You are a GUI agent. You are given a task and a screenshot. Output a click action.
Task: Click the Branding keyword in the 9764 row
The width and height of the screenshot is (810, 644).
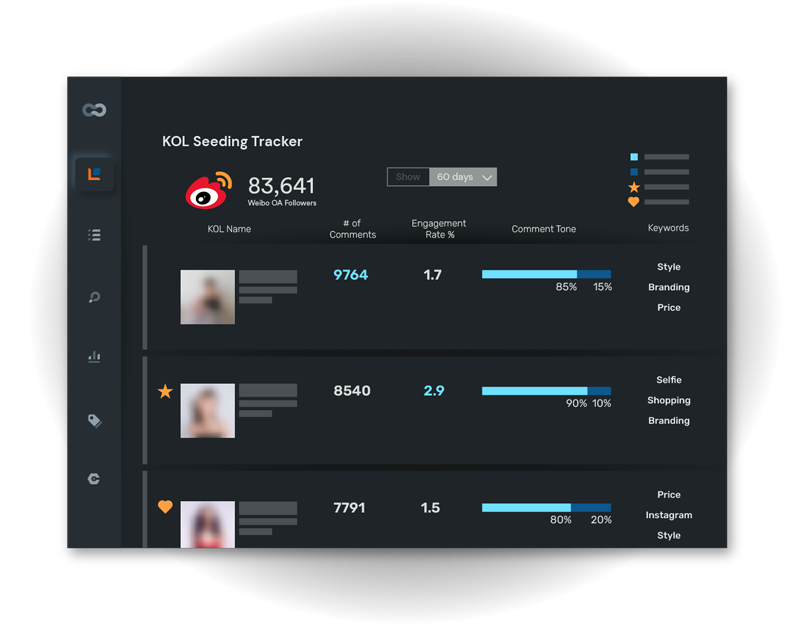(669, 287)
